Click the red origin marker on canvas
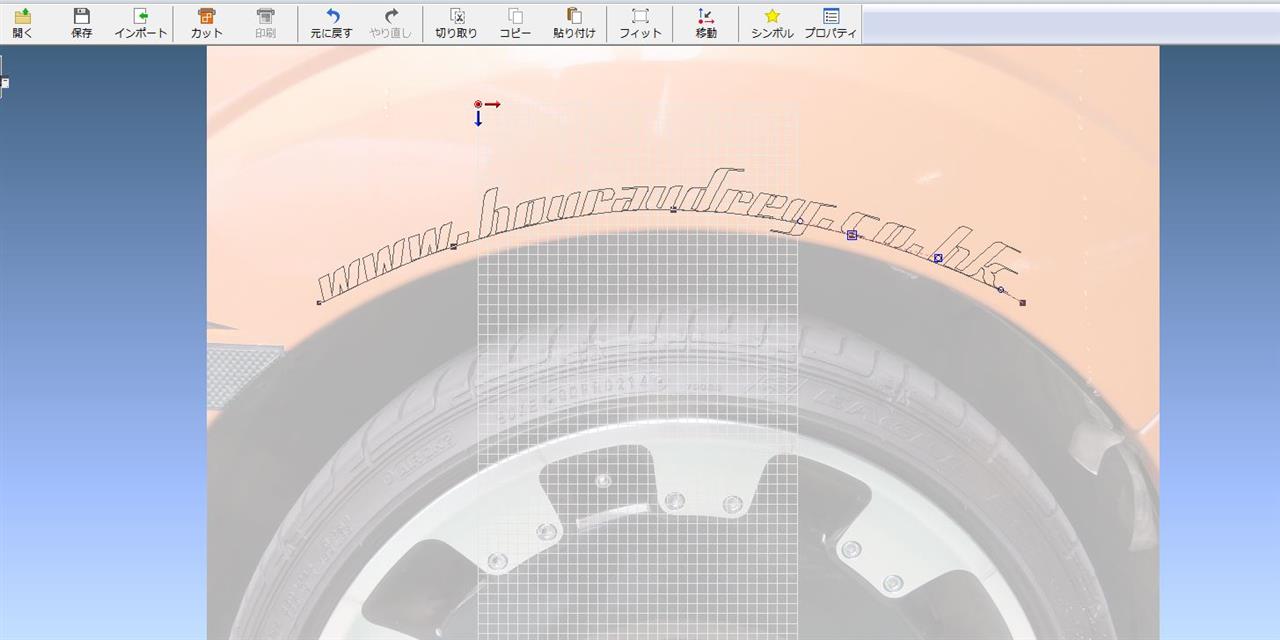The height and width of the screenshot is (640, 1280). [x=478, y=104]
